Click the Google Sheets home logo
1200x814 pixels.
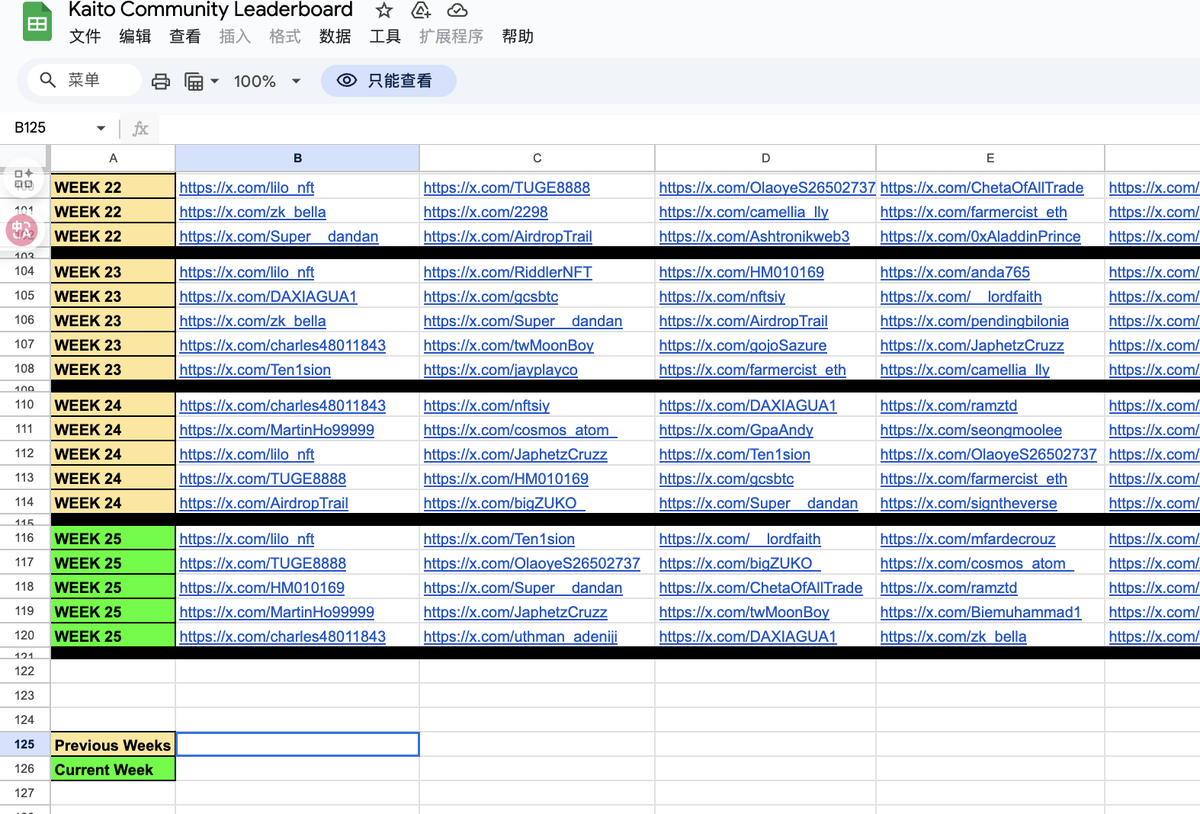coord(37,23)
